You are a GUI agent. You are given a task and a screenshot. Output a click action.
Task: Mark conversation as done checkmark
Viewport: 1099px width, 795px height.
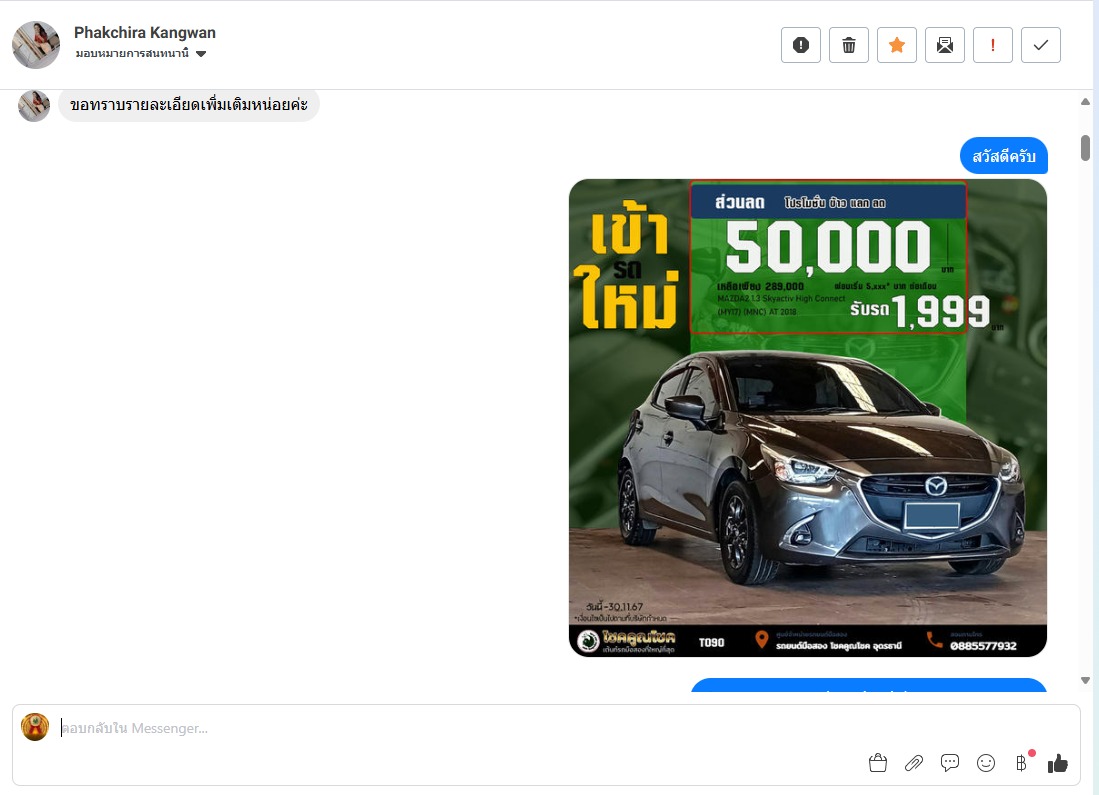pyautogui.click(x=1041, y=46)
